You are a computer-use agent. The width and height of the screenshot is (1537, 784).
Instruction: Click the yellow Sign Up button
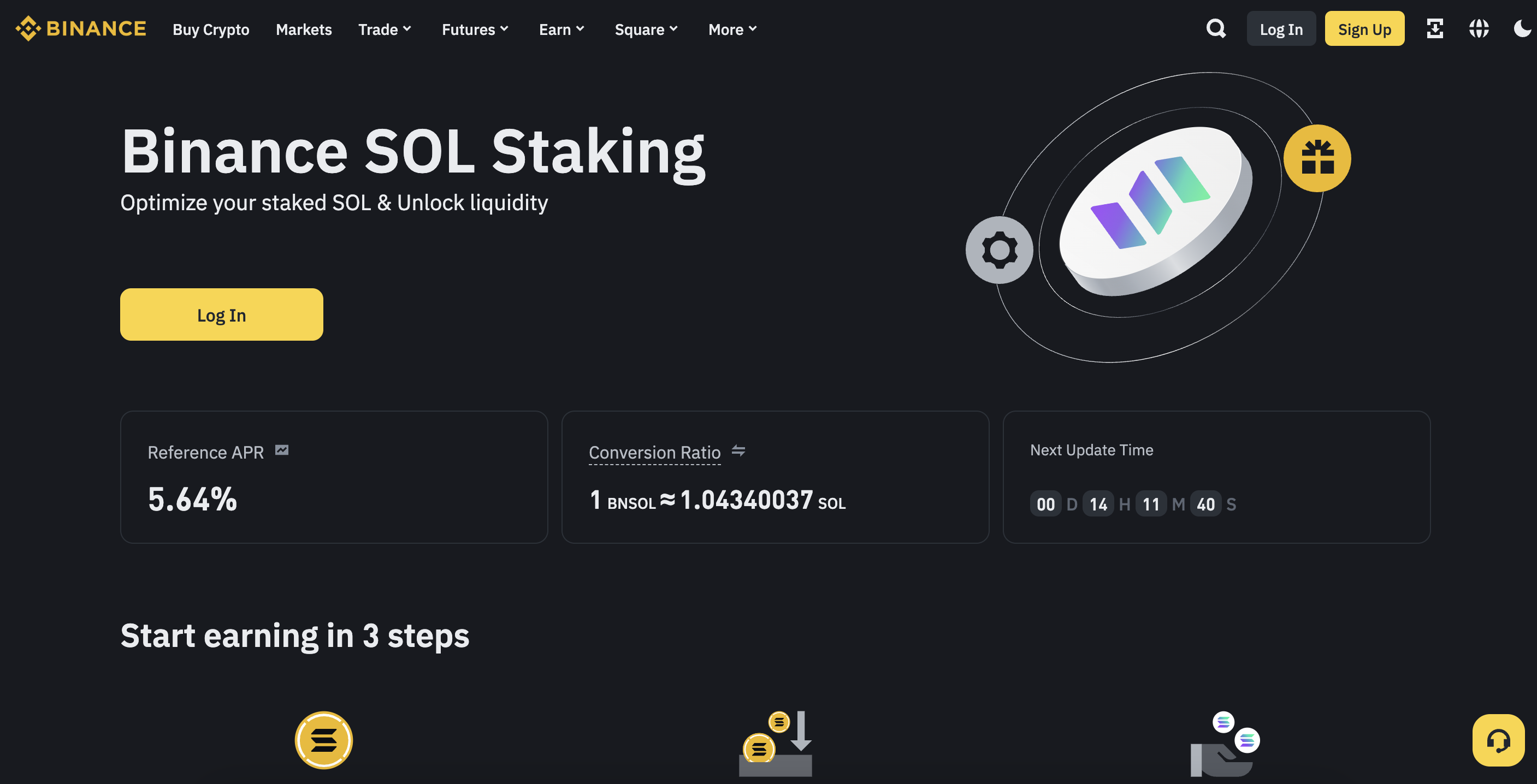1364,28
